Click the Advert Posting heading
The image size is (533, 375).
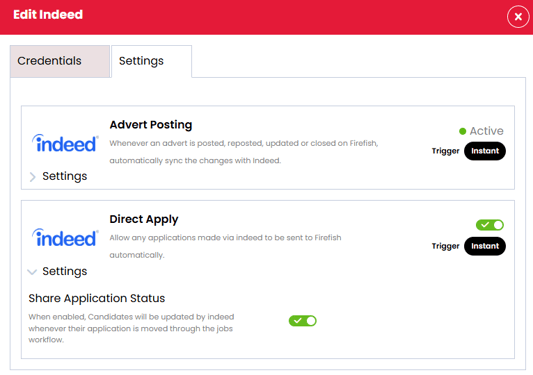(151, 125)
